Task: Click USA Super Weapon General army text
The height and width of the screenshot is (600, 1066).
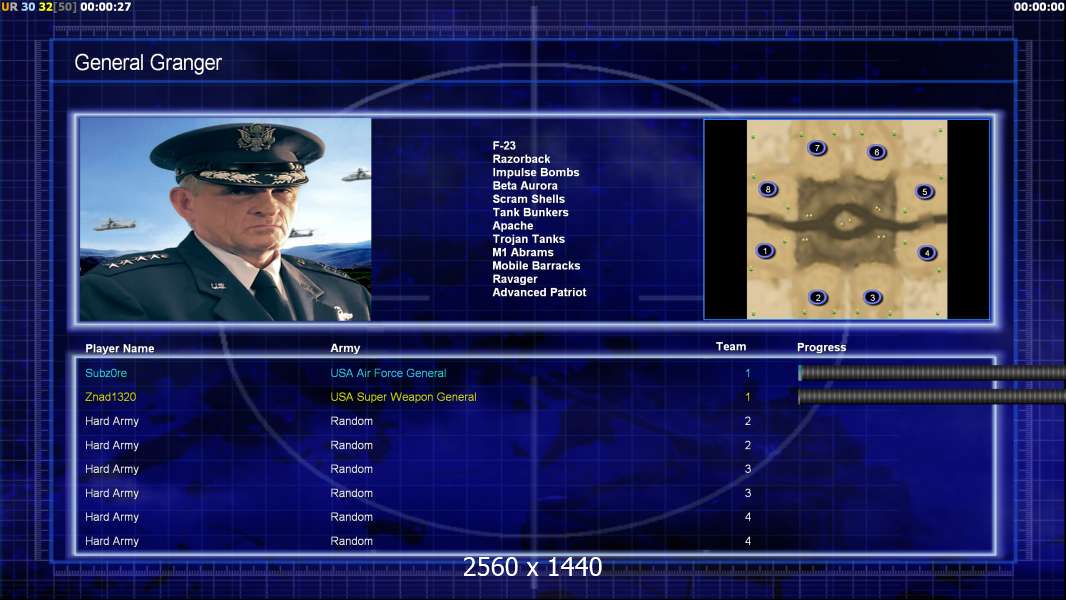Action: pyautogui.click(x=403, y=397)
